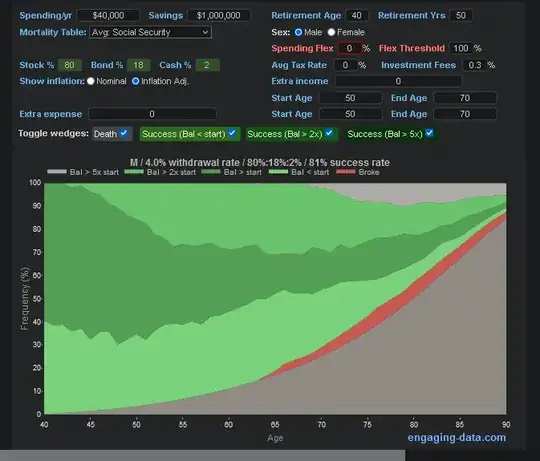
Task: Select the Female sex radio button
Action: pyautogui.click(x=331, y=32)
